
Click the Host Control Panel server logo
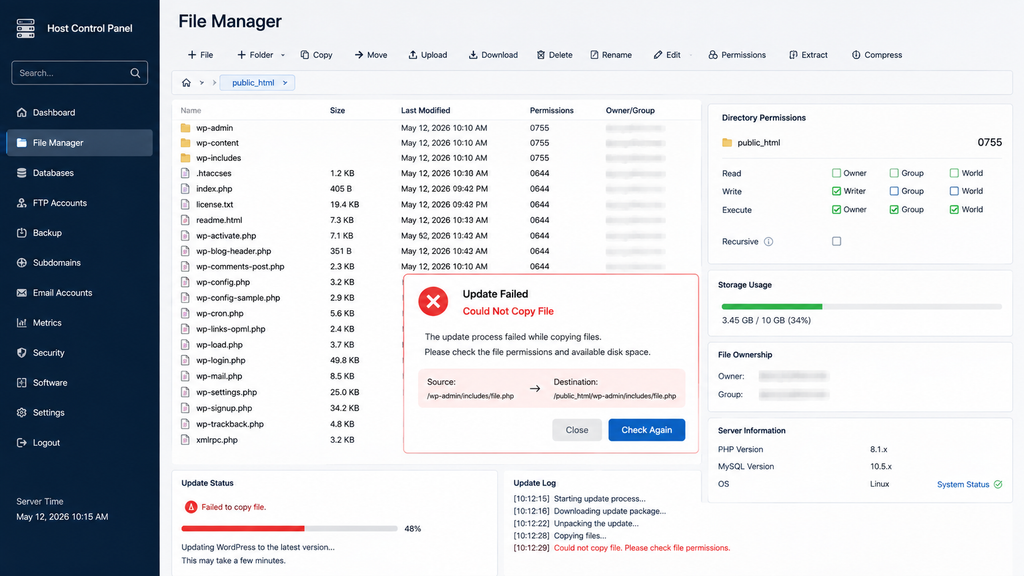[x=25, y=28]
